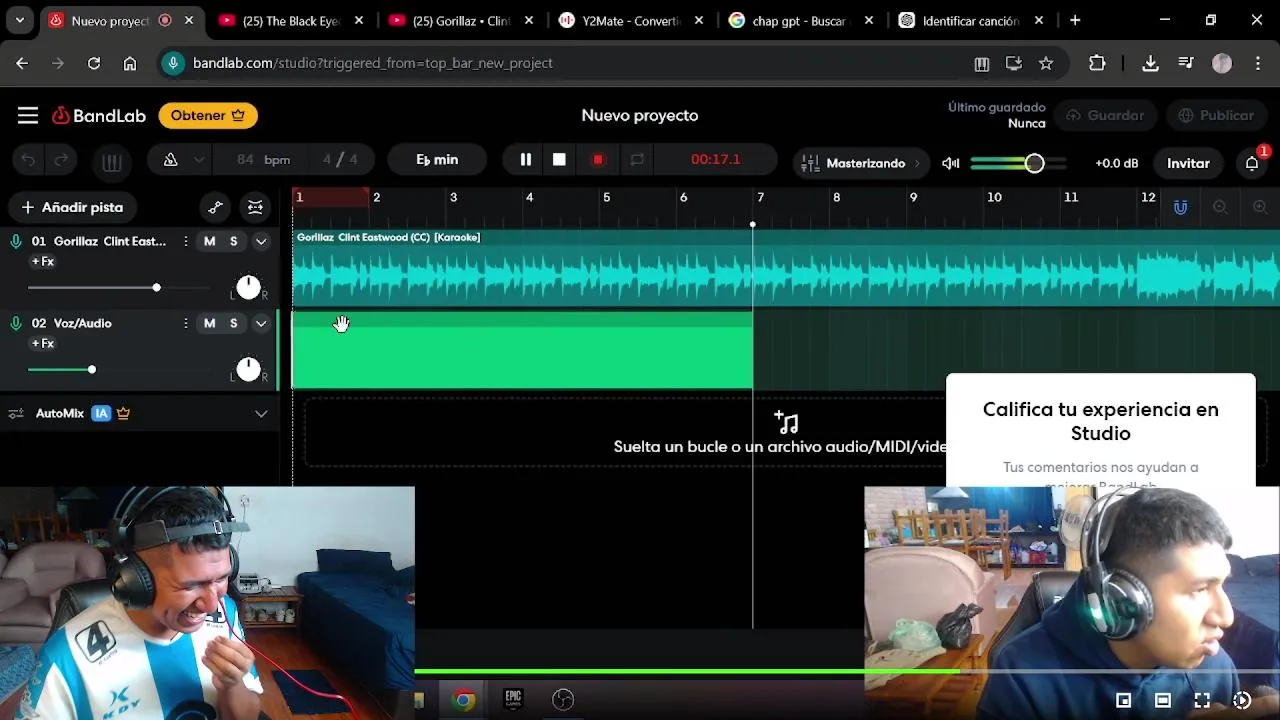Toggle the metronome

click(170, 160)
